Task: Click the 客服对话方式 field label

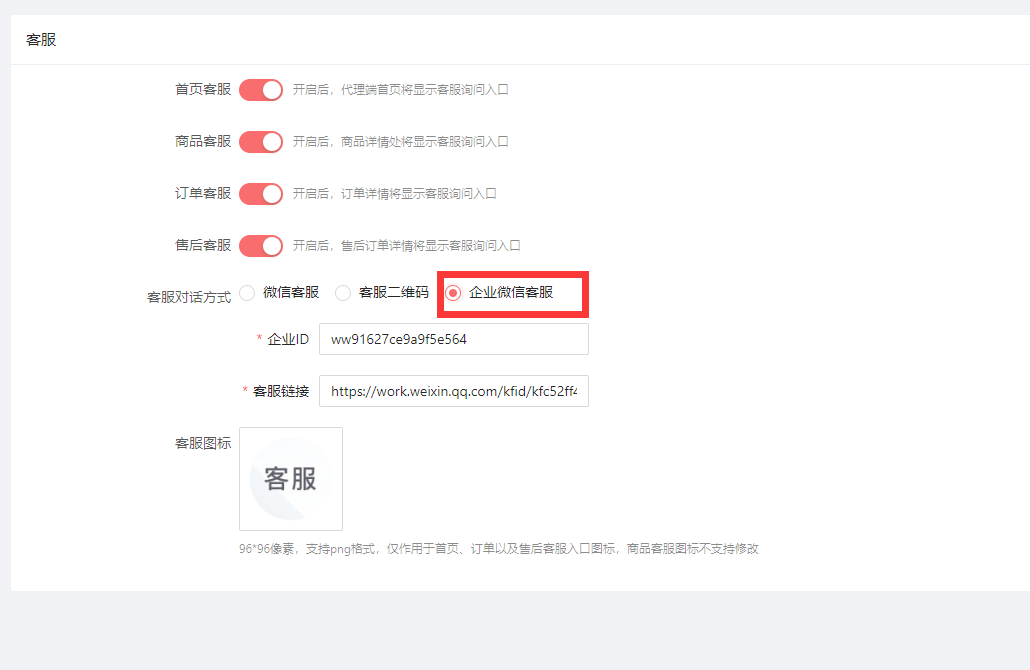Action: click(189, 297)
